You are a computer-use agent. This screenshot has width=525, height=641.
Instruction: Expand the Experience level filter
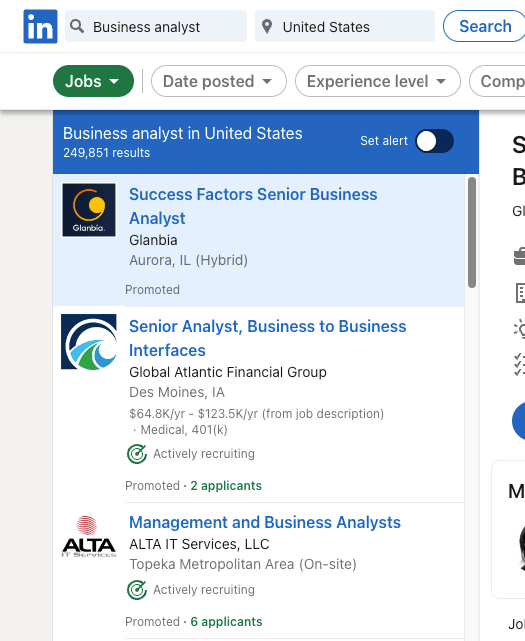click(x=377, y=81)
